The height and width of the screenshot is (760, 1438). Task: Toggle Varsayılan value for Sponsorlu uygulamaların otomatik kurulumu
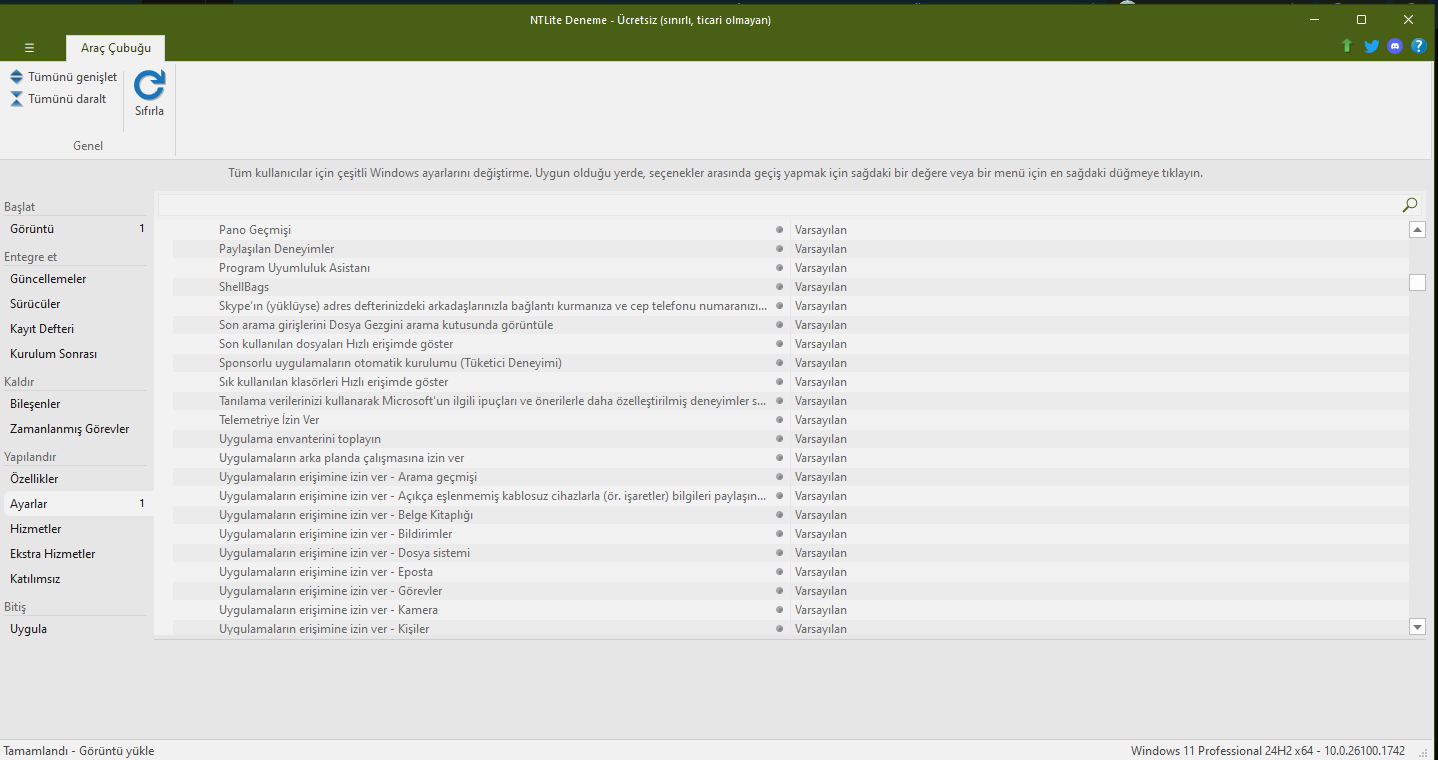[x=821, y=363]
